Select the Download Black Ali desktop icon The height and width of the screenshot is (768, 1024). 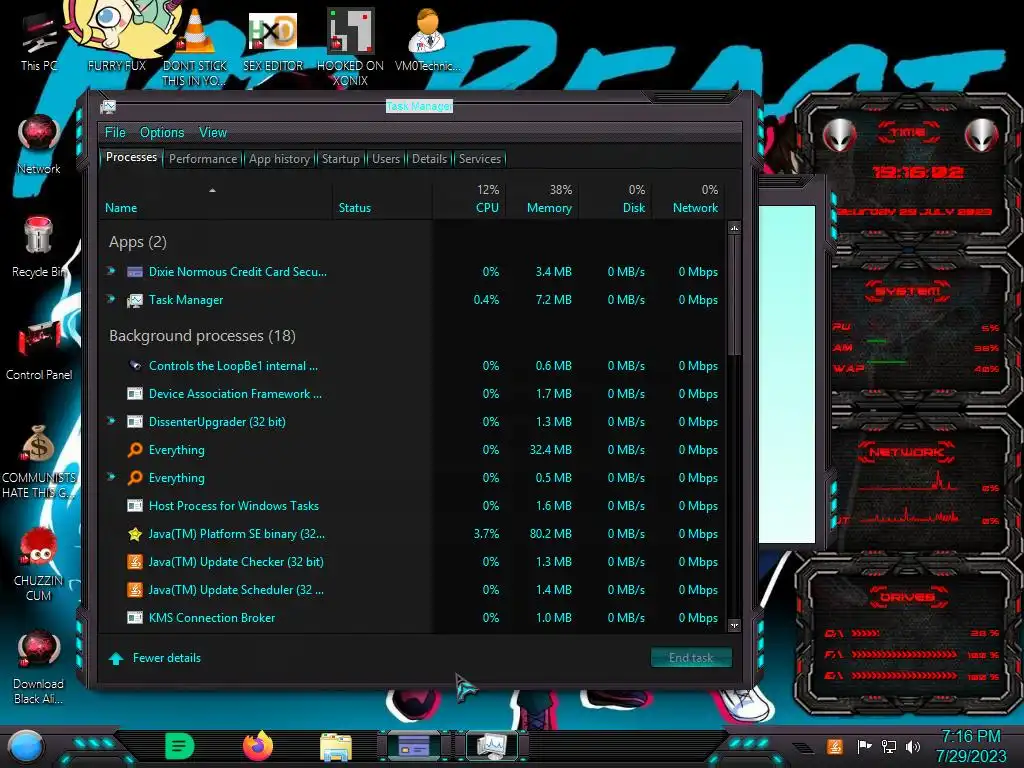tap(39, 667)
